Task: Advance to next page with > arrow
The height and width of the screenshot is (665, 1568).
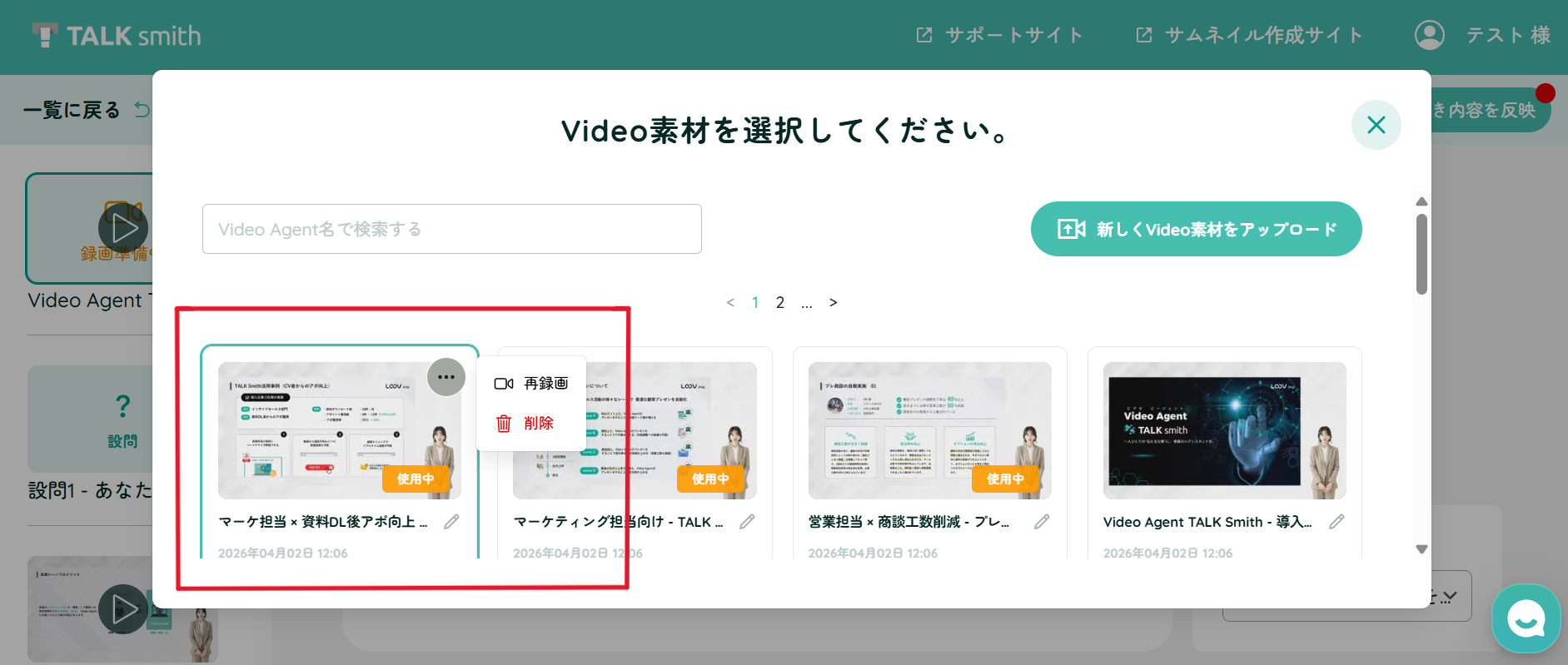Action: [833, 303]
